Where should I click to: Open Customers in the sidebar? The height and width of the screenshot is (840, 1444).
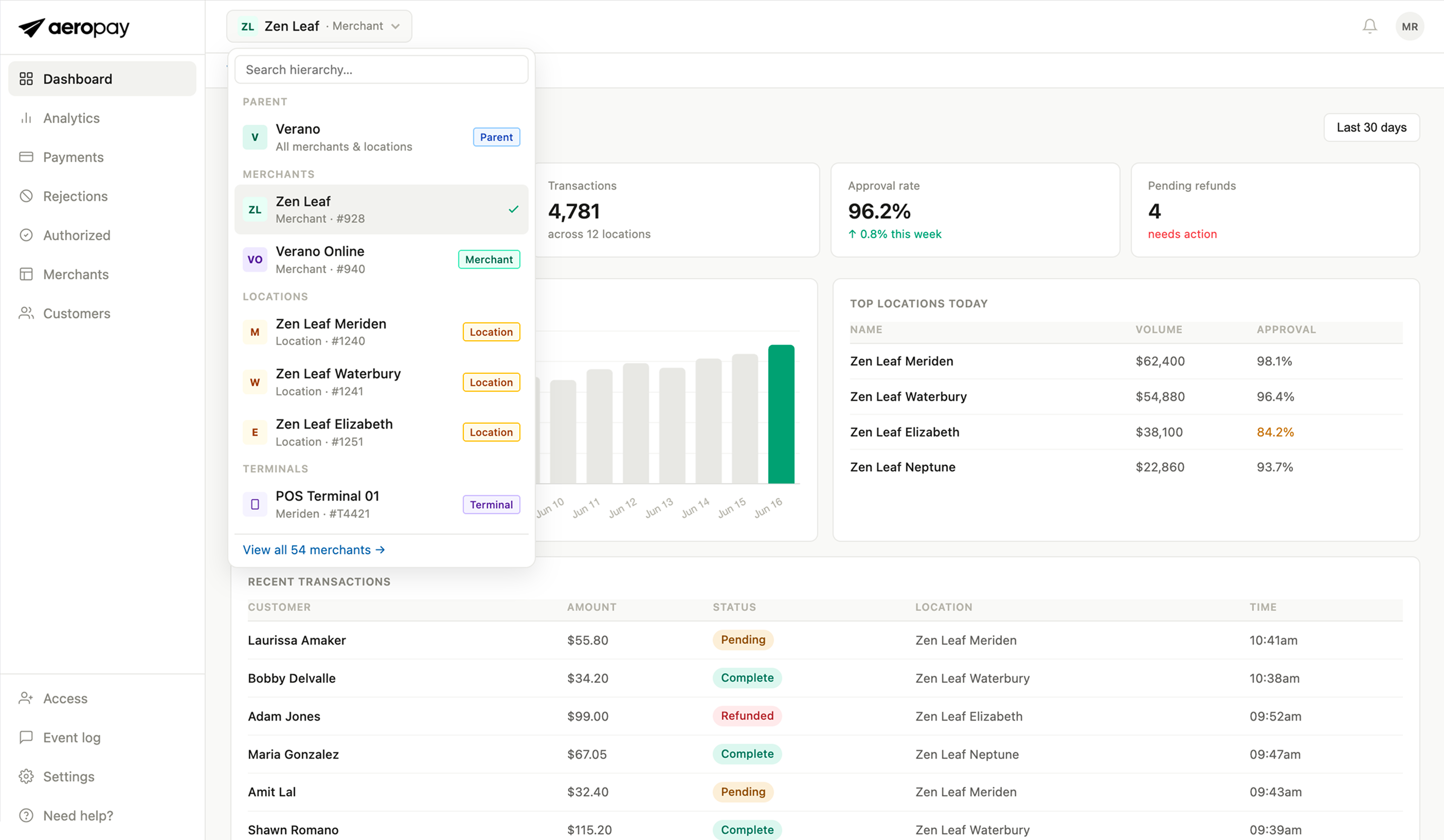click(102, 314)
